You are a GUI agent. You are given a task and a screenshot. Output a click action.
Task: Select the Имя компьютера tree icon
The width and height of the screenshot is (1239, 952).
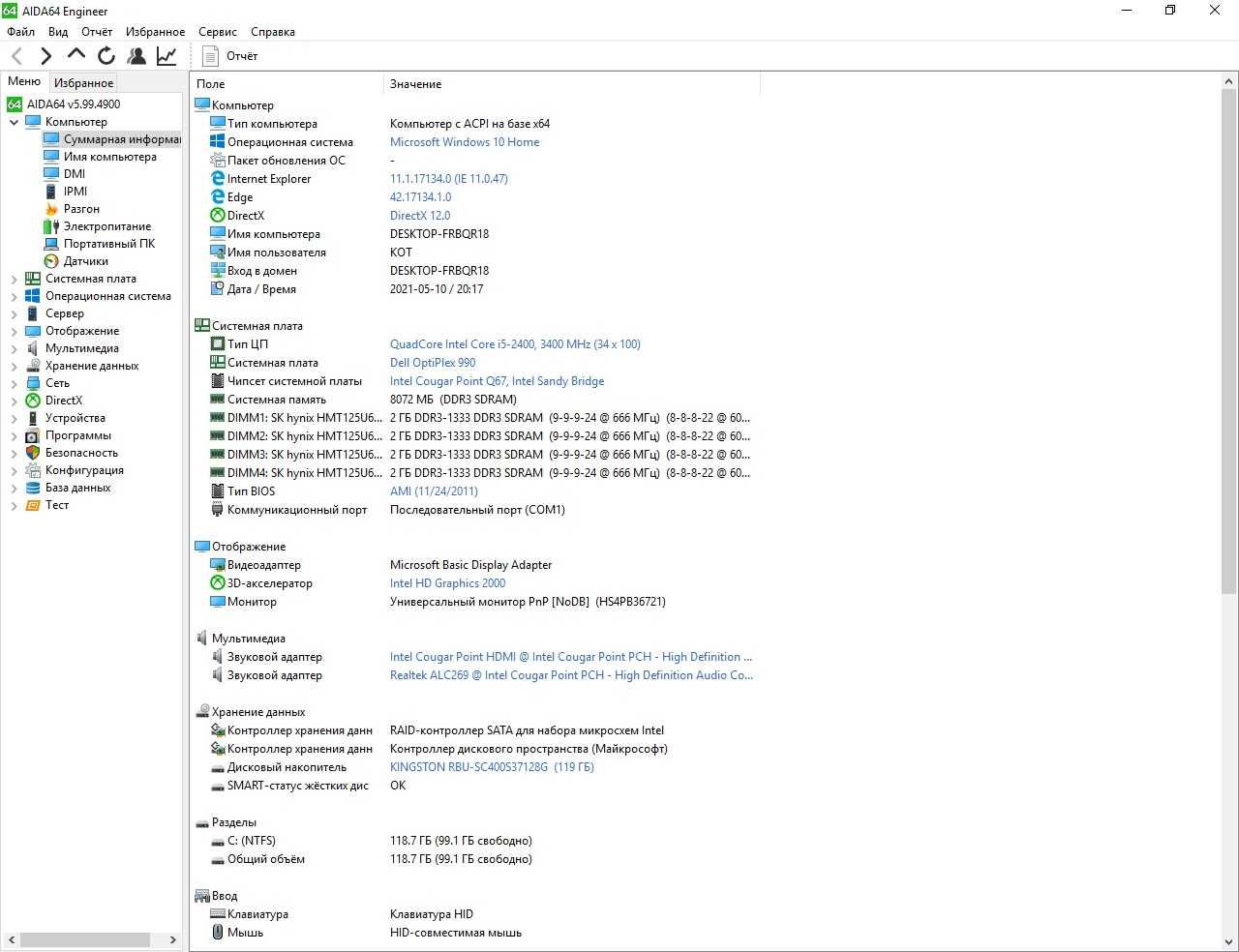[x=51, y=157]
